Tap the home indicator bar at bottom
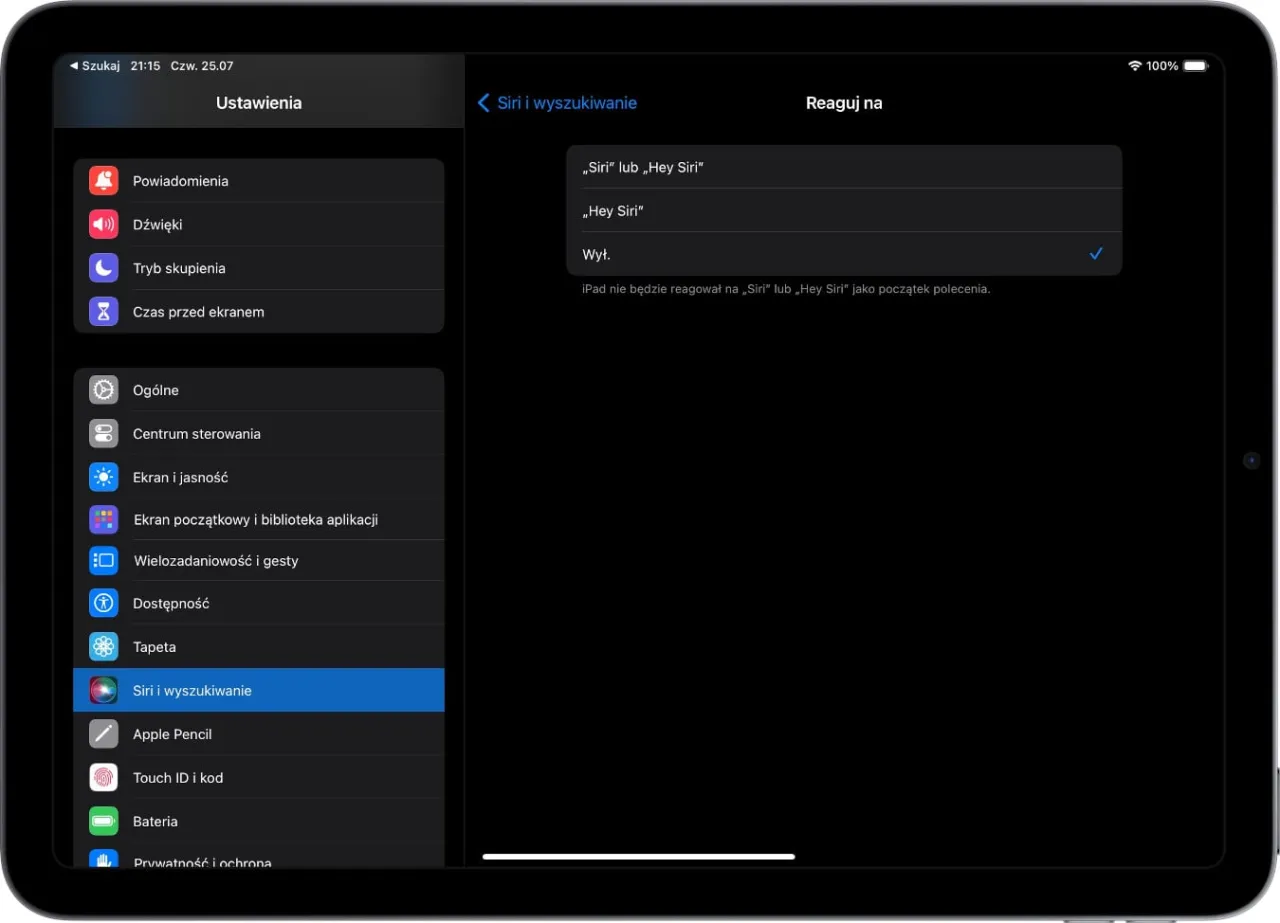The width and height of the screenshot is (1280, 923). pos(638,856)
